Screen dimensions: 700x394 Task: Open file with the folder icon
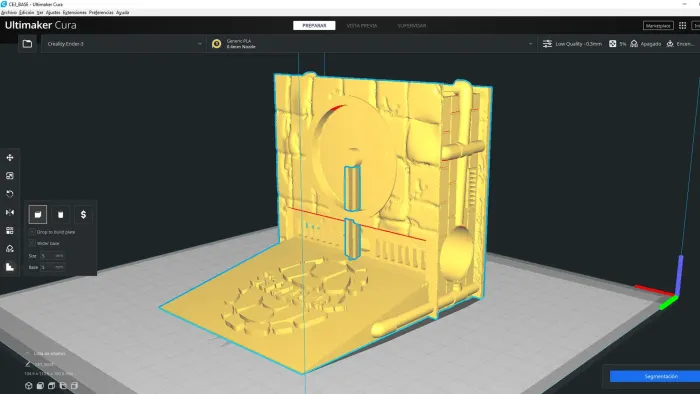[27, 44]
